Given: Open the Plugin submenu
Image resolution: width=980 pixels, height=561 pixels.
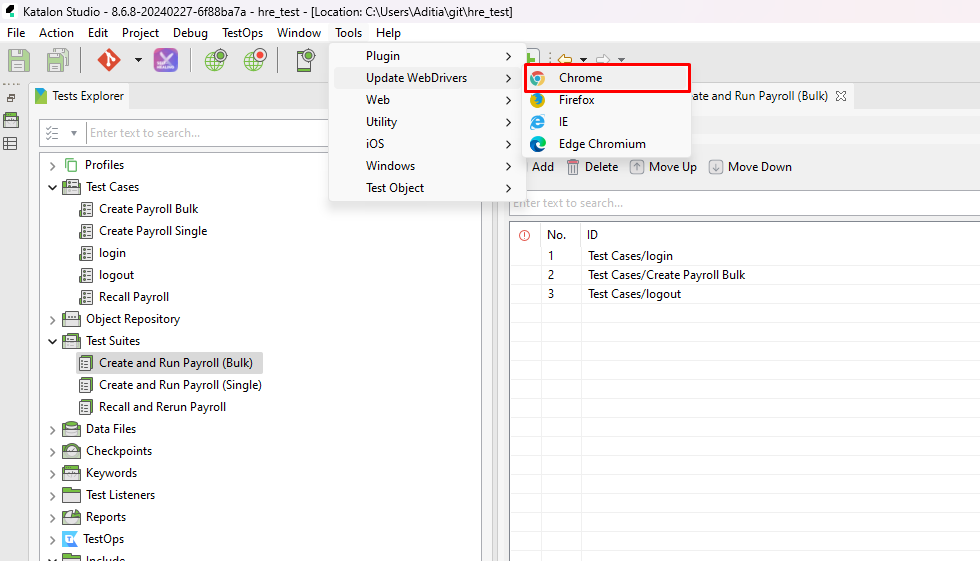Looking at the screenshot, I should tap(426, 56).
